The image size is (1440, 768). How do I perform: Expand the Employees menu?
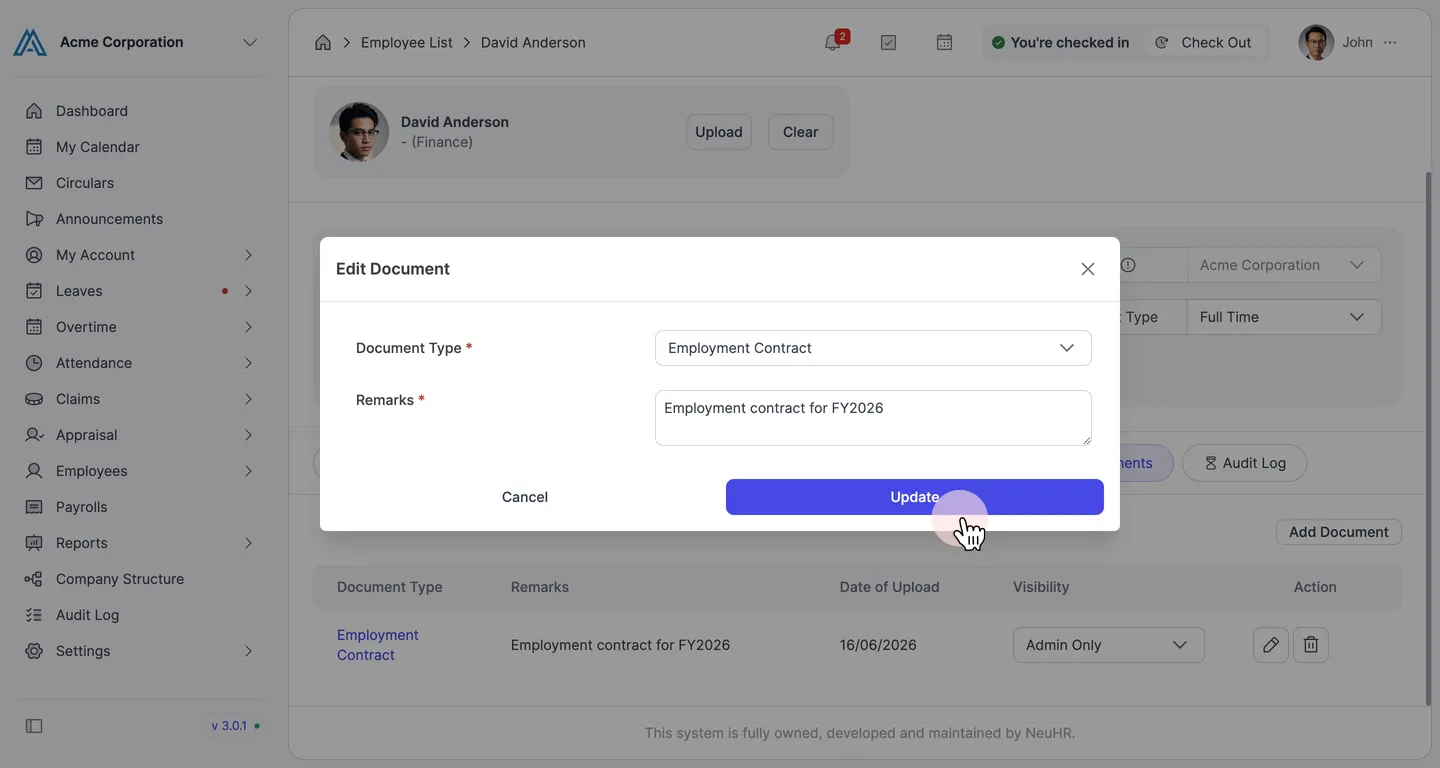pyautogui.click(x=140, y=471)
